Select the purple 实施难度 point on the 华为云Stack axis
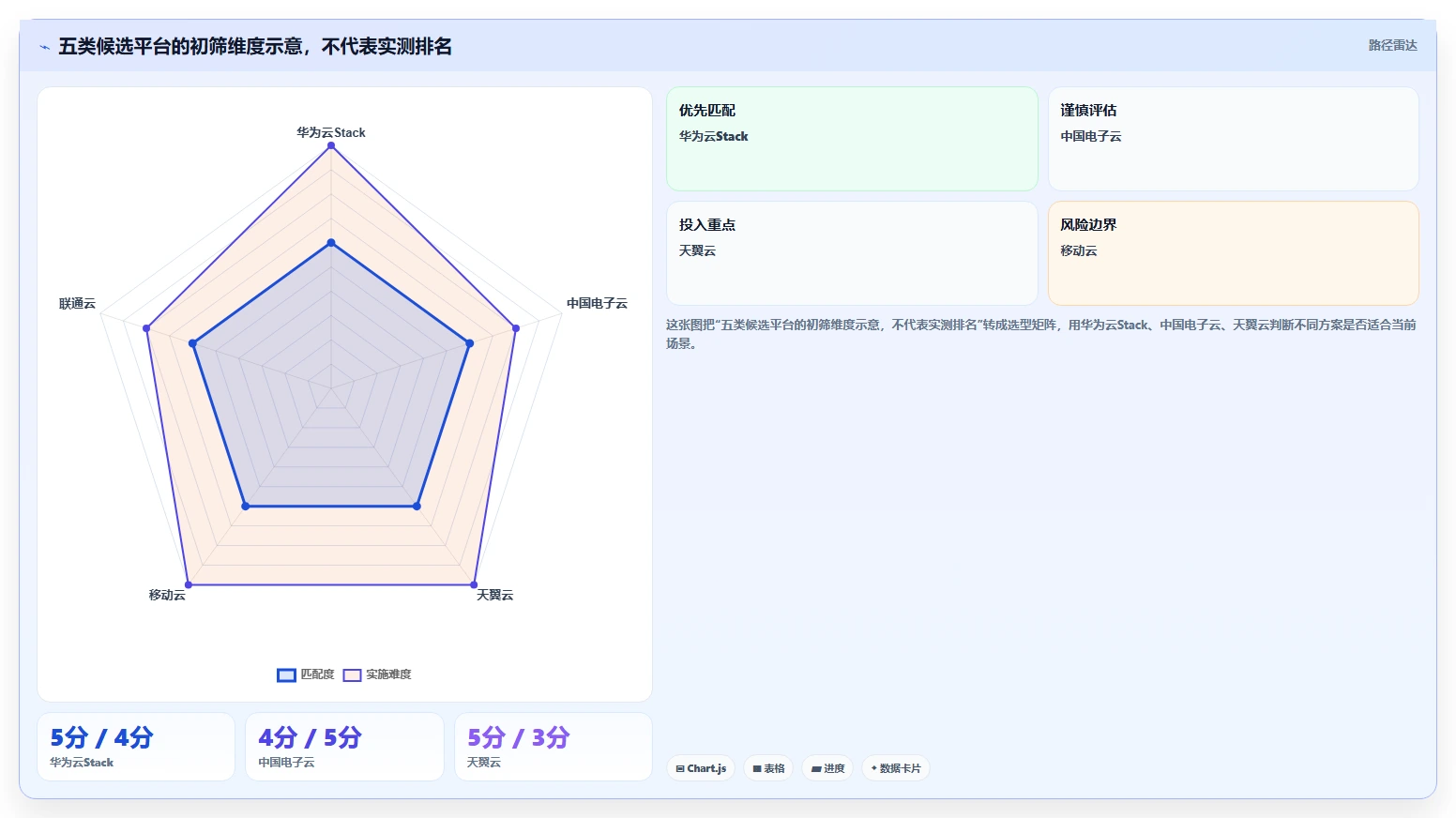Image resolution: width=1456 pixels, height=818 pixels. click(331, 145)
